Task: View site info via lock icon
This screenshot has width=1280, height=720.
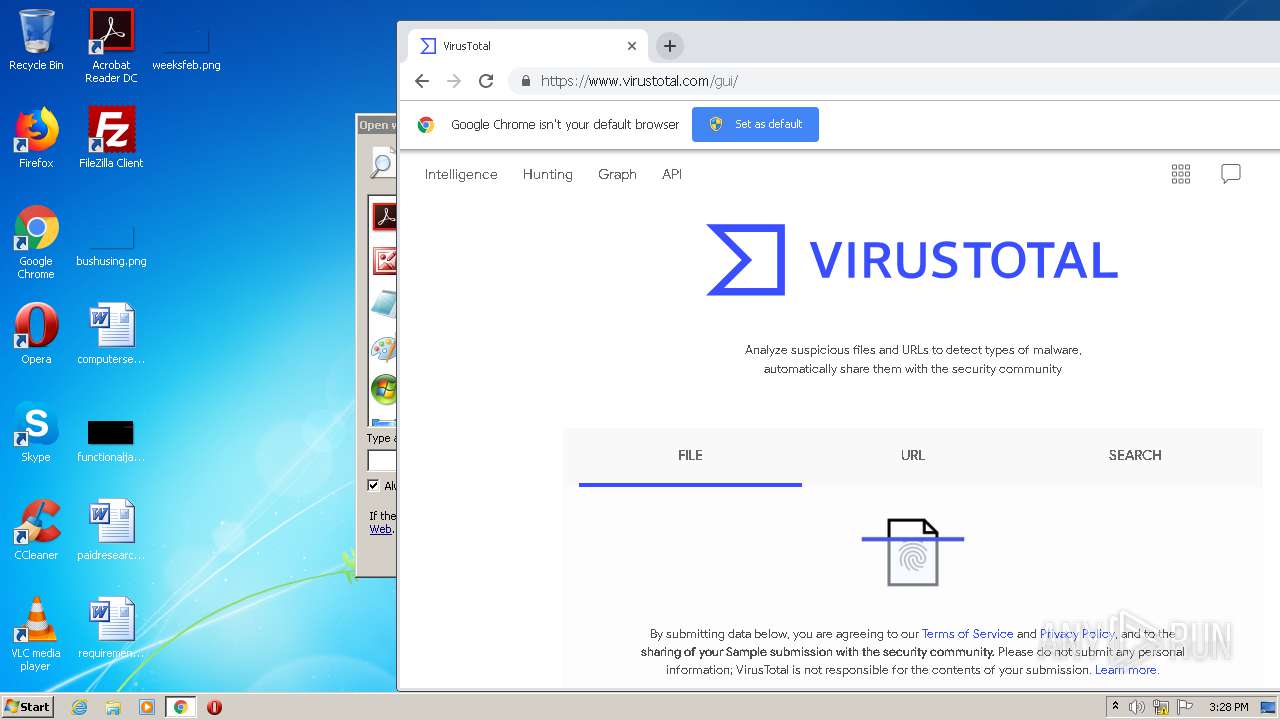Action: tap(525, 81)
